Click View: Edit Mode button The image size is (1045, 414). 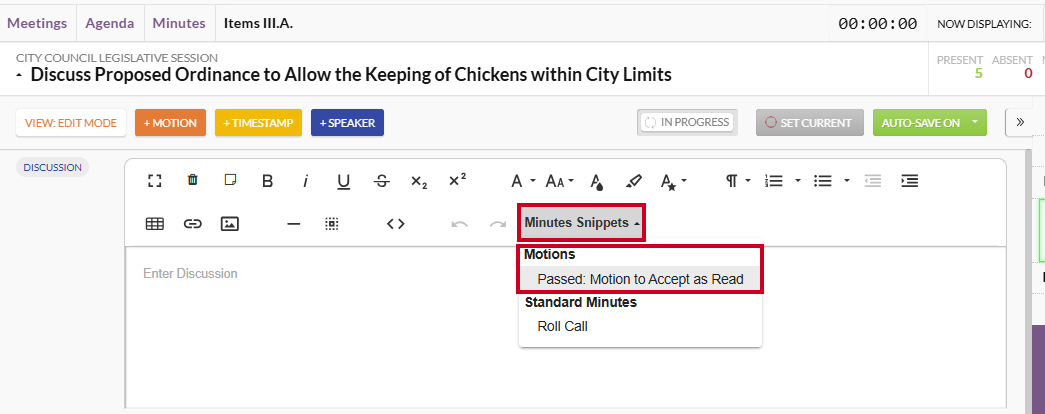coord(71,123)
